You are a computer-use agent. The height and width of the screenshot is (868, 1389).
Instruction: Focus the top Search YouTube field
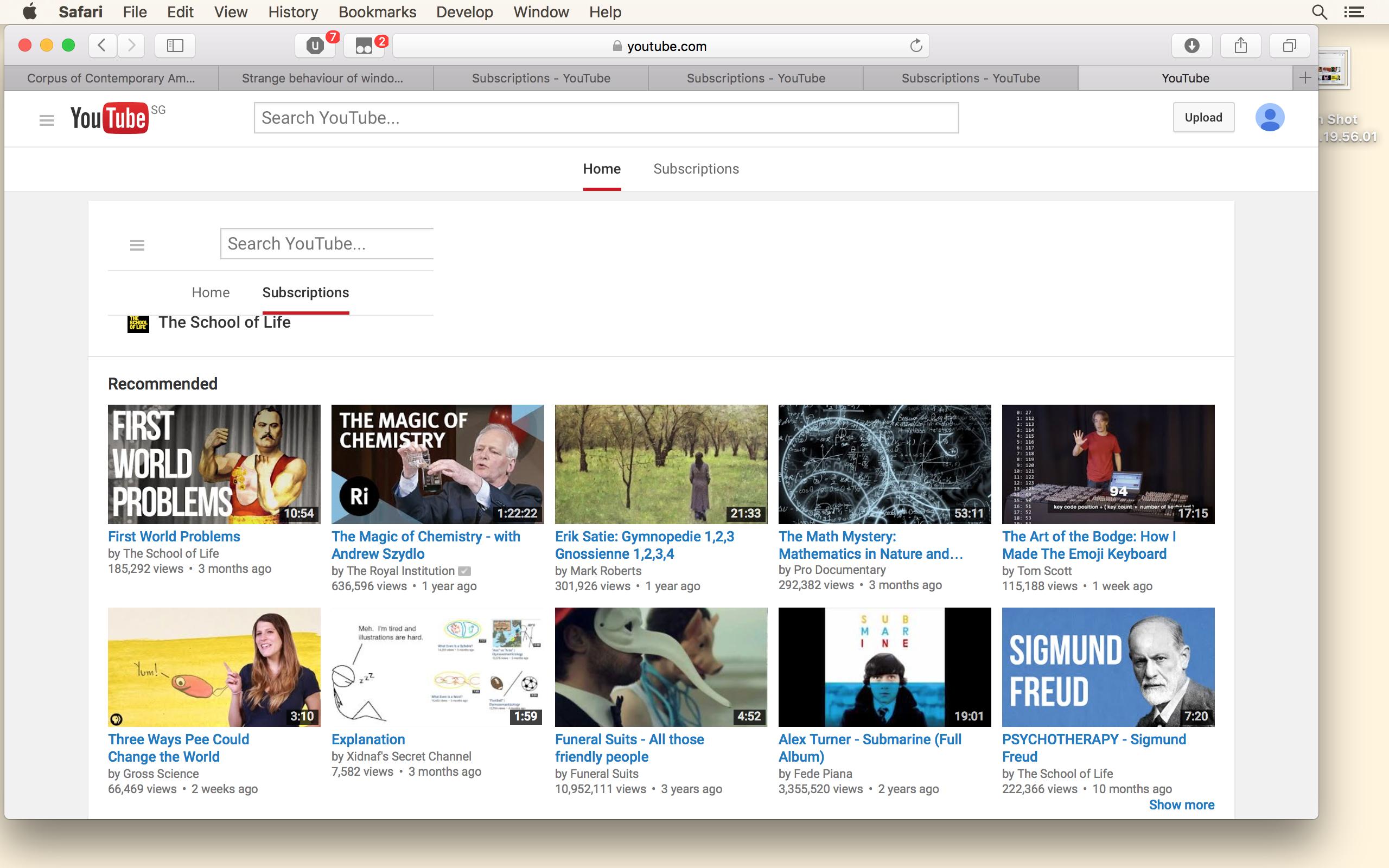click(x=606, y=118)
